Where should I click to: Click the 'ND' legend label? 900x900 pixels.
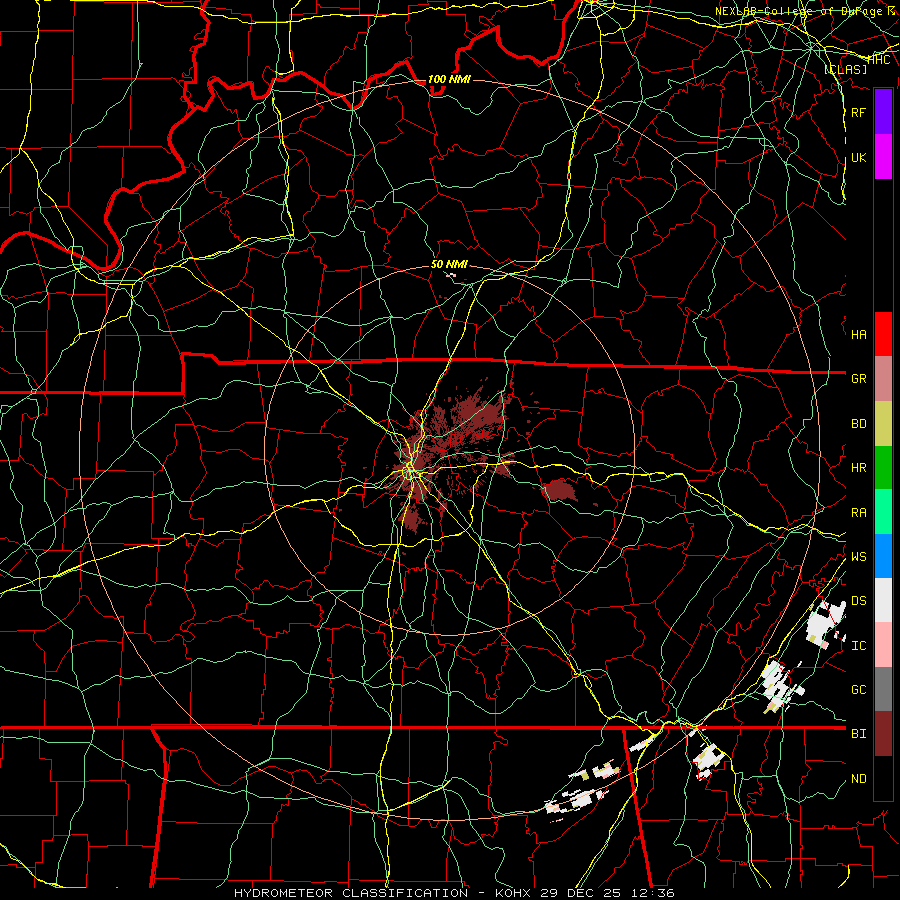tap(858, 779)
